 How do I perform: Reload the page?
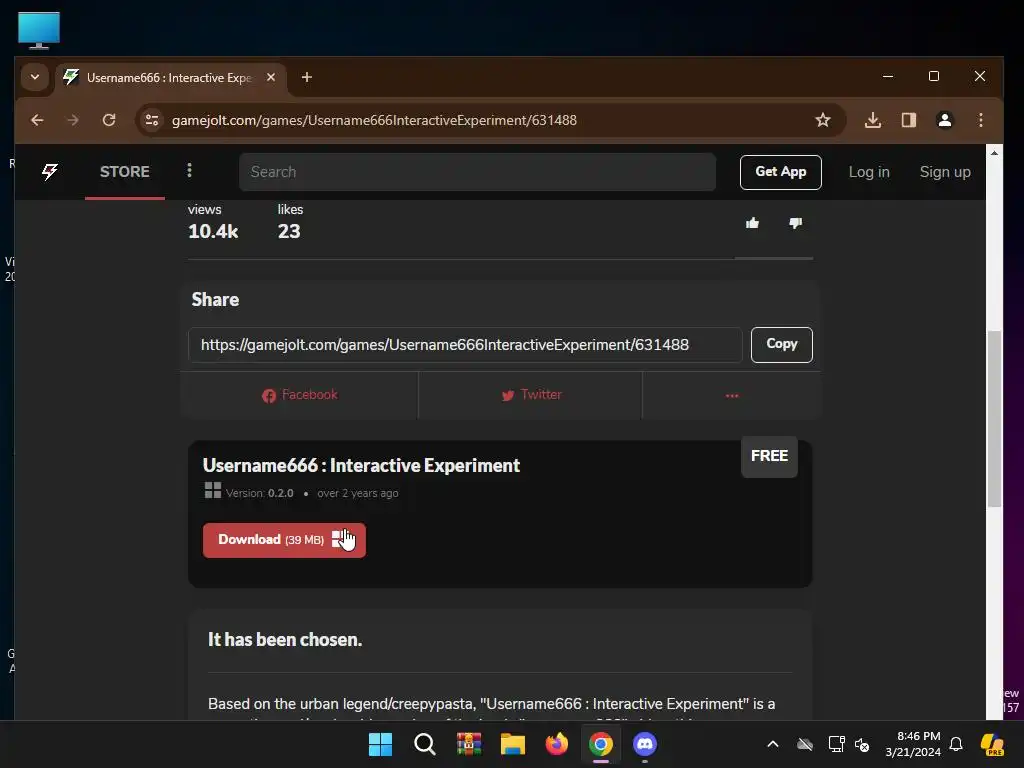pyautogui.click(x=109, y=120)
